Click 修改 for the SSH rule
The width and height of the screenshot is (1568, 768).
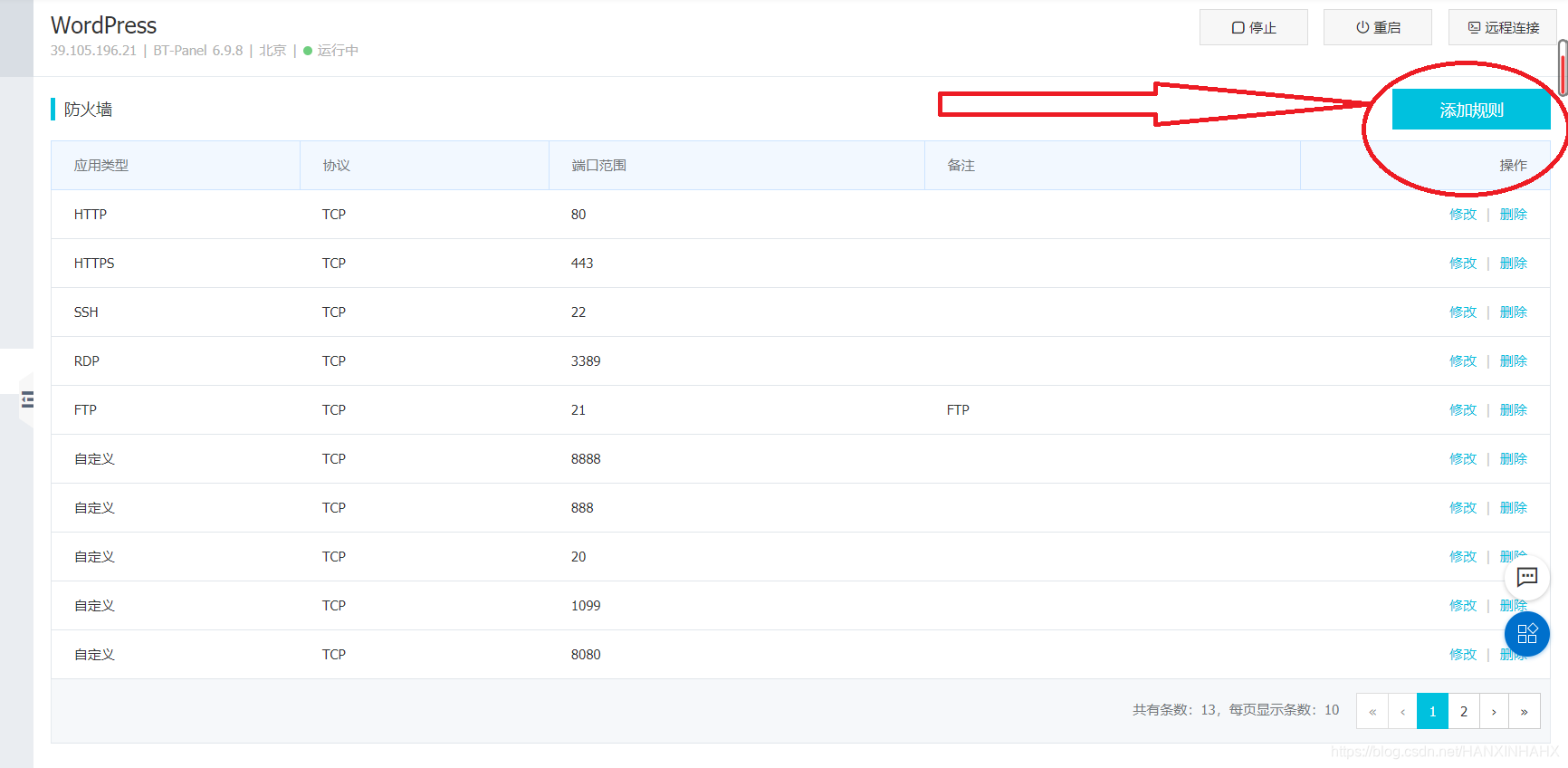pos(1463,312)
